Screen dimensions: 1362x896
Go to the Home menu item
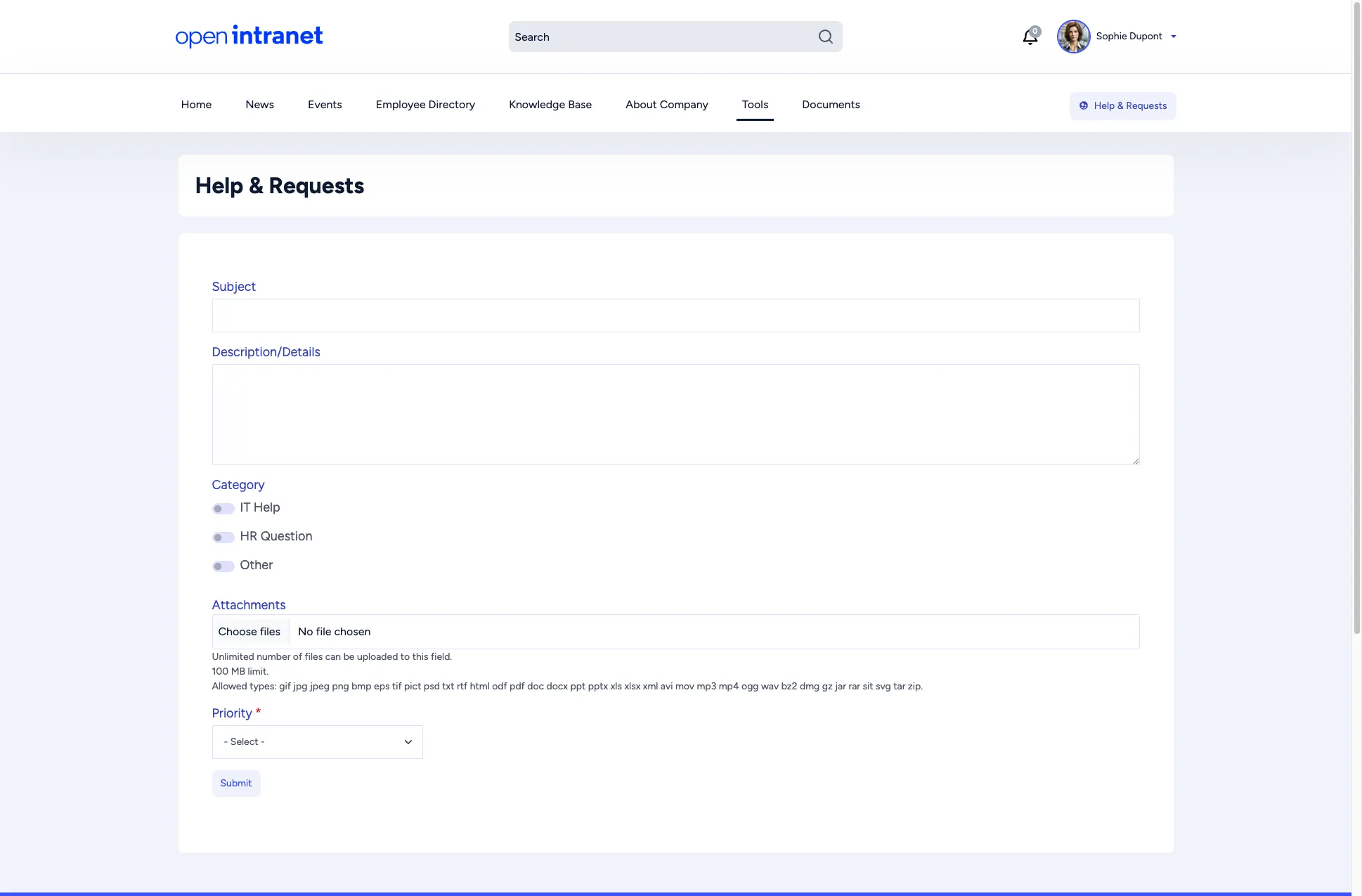[196, 105]
